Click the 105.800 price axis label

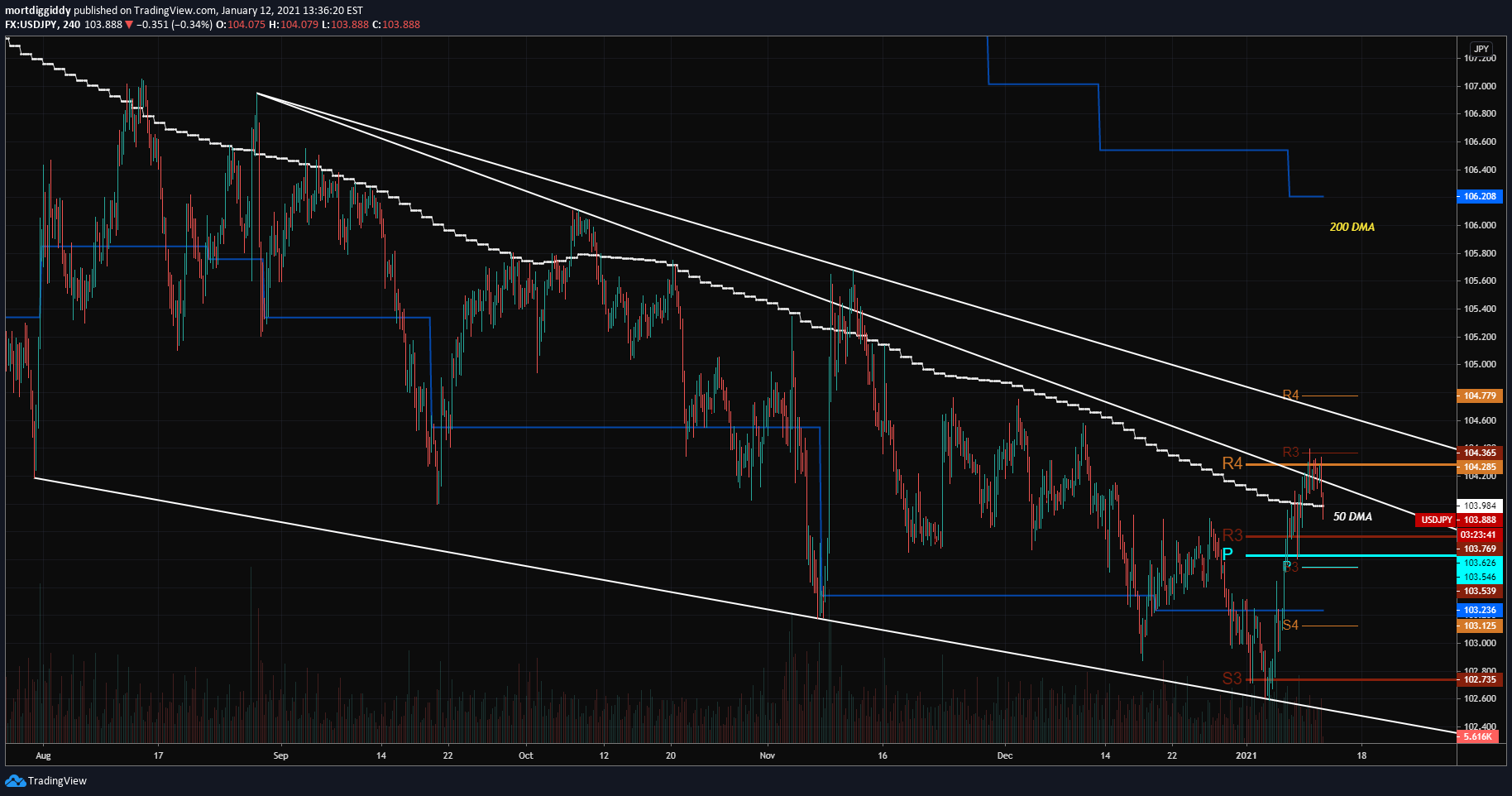tap(1480, 253)
